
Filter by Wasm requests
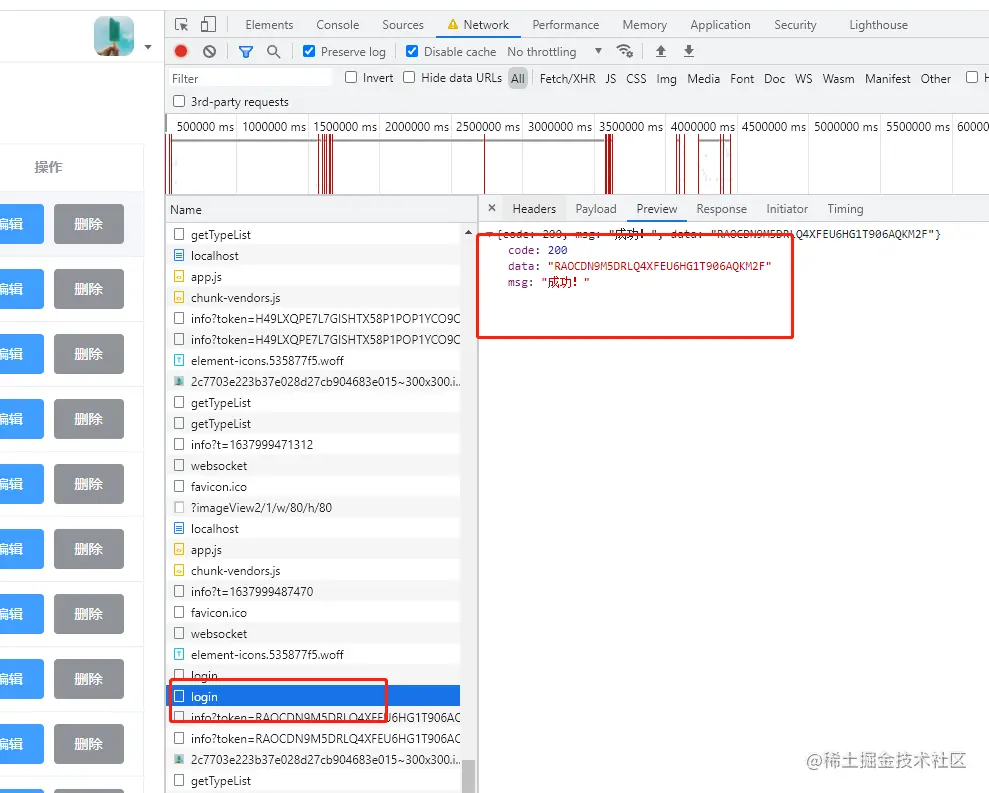click(838, 79)
